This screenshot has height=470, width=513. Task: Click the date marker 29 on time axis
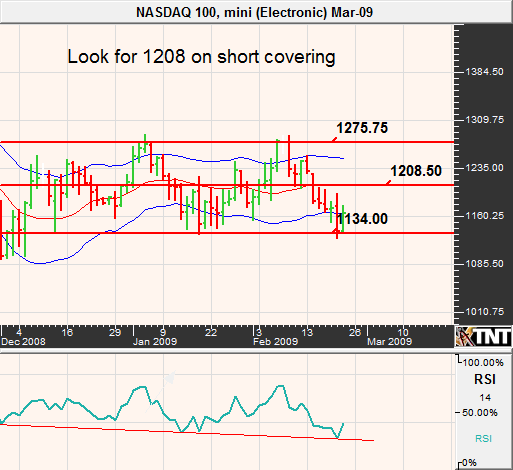tap(115, 332)
